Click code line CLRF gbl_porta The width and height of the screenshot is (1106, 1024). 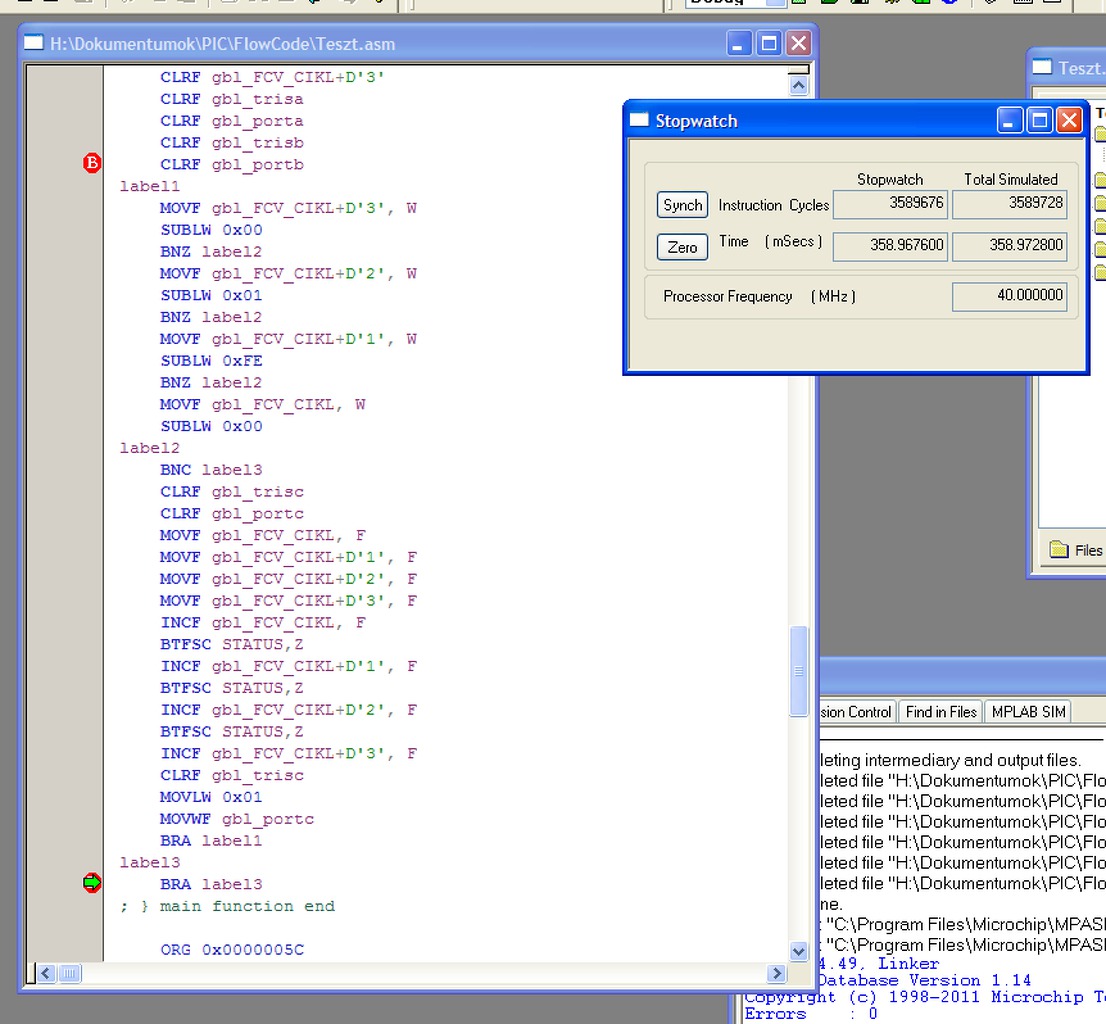pyautogui.click(x=231, y=121)
